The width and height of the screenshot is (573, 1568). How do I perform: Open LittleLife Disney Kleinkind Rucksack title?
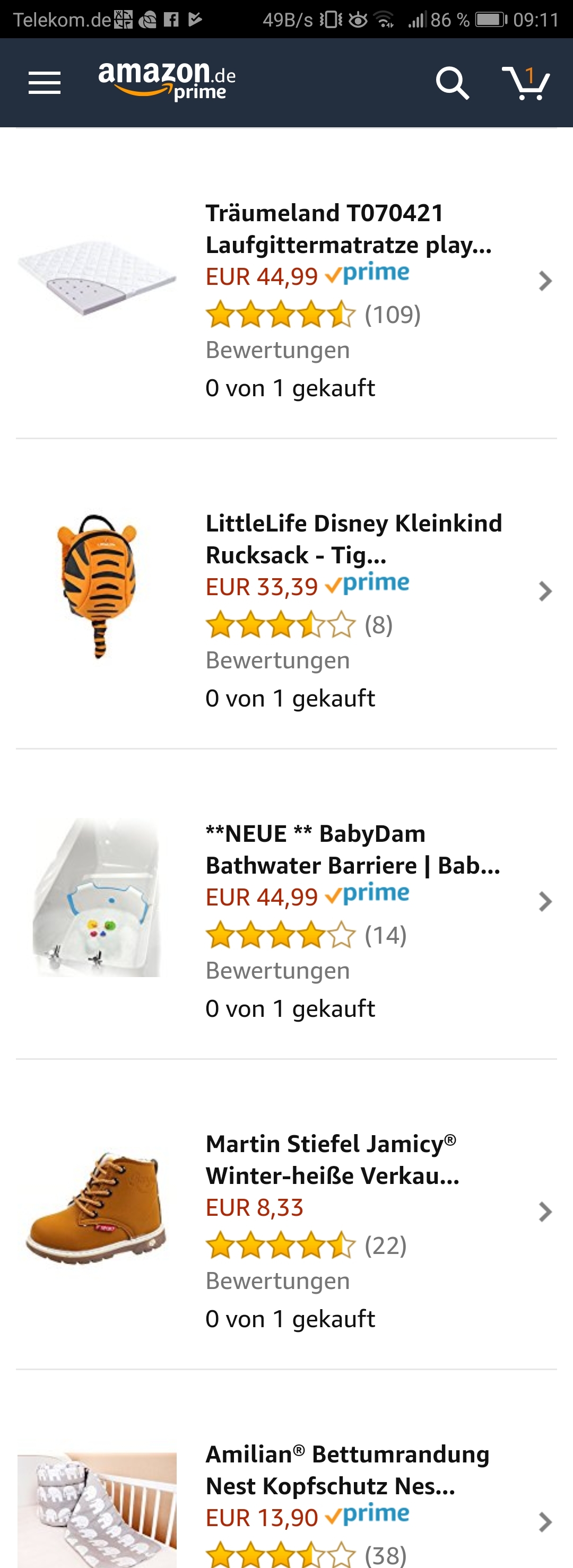pyautogui.click(x=354, y=539)
